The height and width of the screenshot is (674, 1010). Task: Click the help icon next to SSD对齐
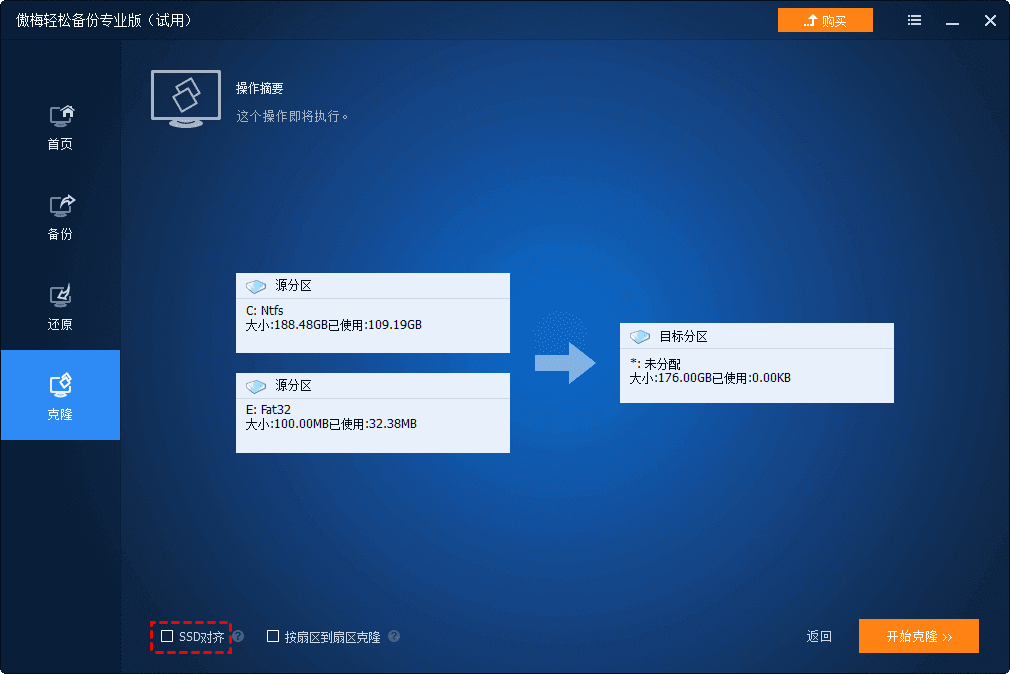pos(238,636)
